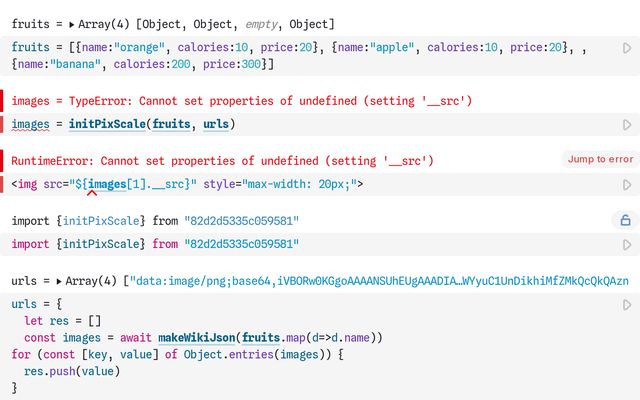The image size is (640, 400).
Task: Click into the res.push(value) code line
Action: click(x=71, y=371)
